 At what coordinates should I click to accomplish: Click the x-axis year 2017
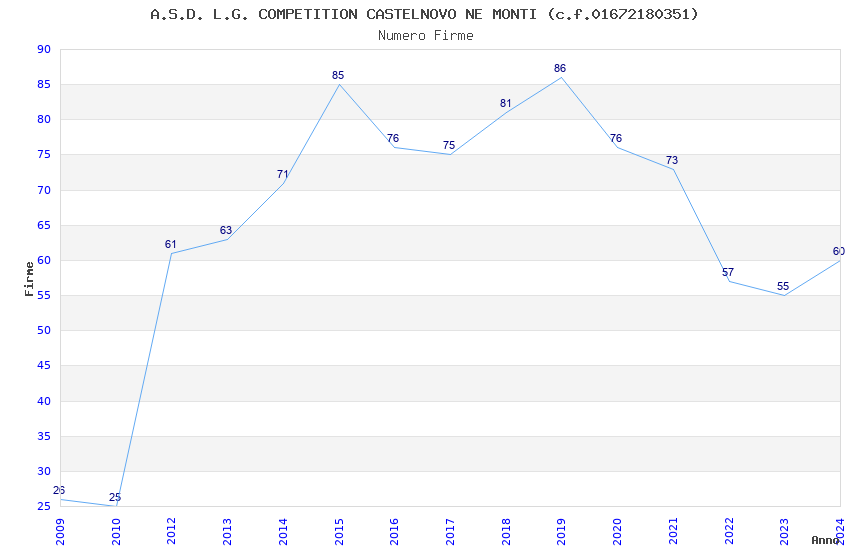(450, 532)
